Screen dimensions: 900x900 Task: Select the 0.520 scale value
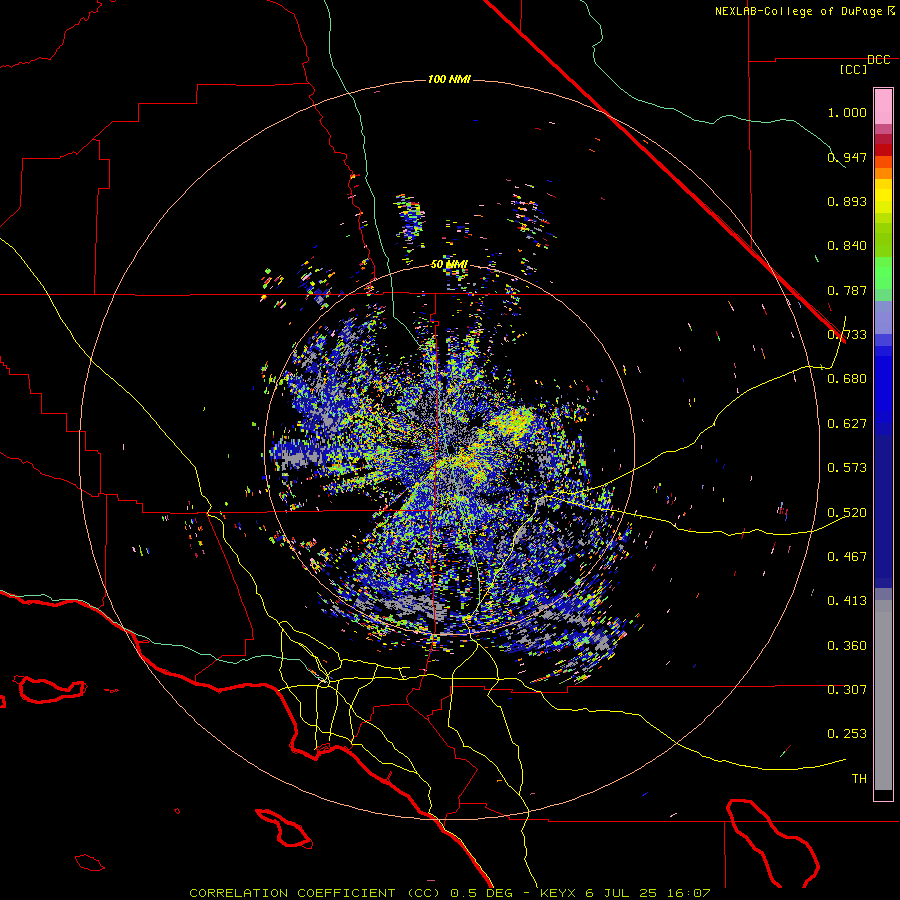point(847,513)
